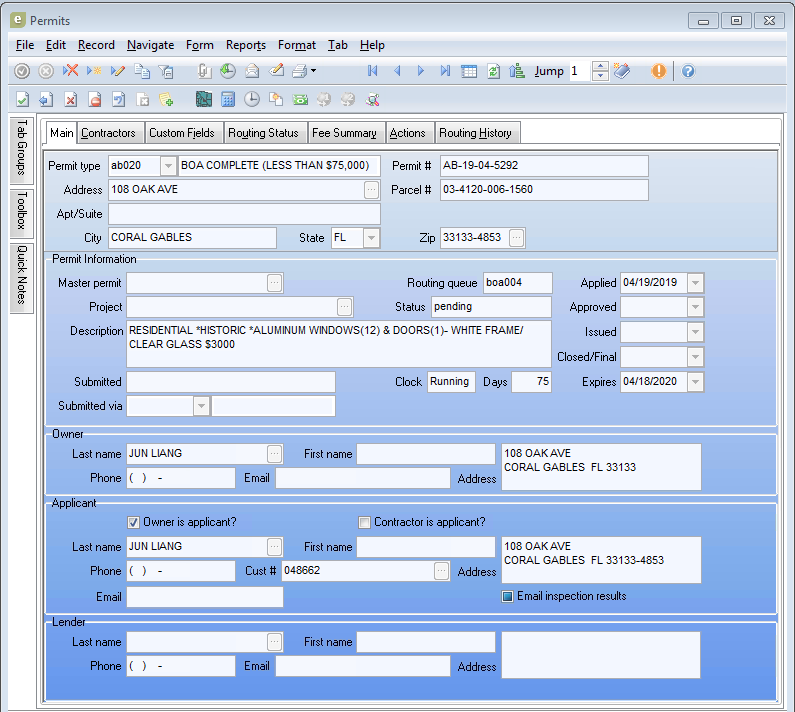Click the Address lookup ellipsis button
Screen dimensions: 795x712
click(371, 190)
